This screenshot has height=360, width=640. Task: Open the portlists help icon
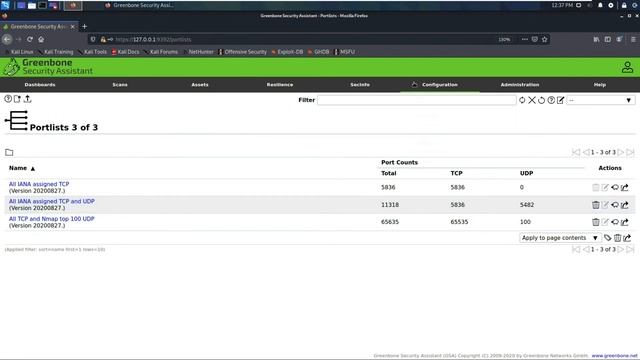point(8,99)
